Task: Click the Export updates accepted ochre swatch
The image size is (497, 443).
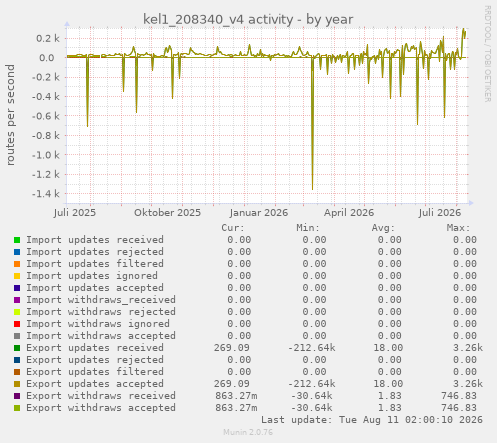Action: 17,384
